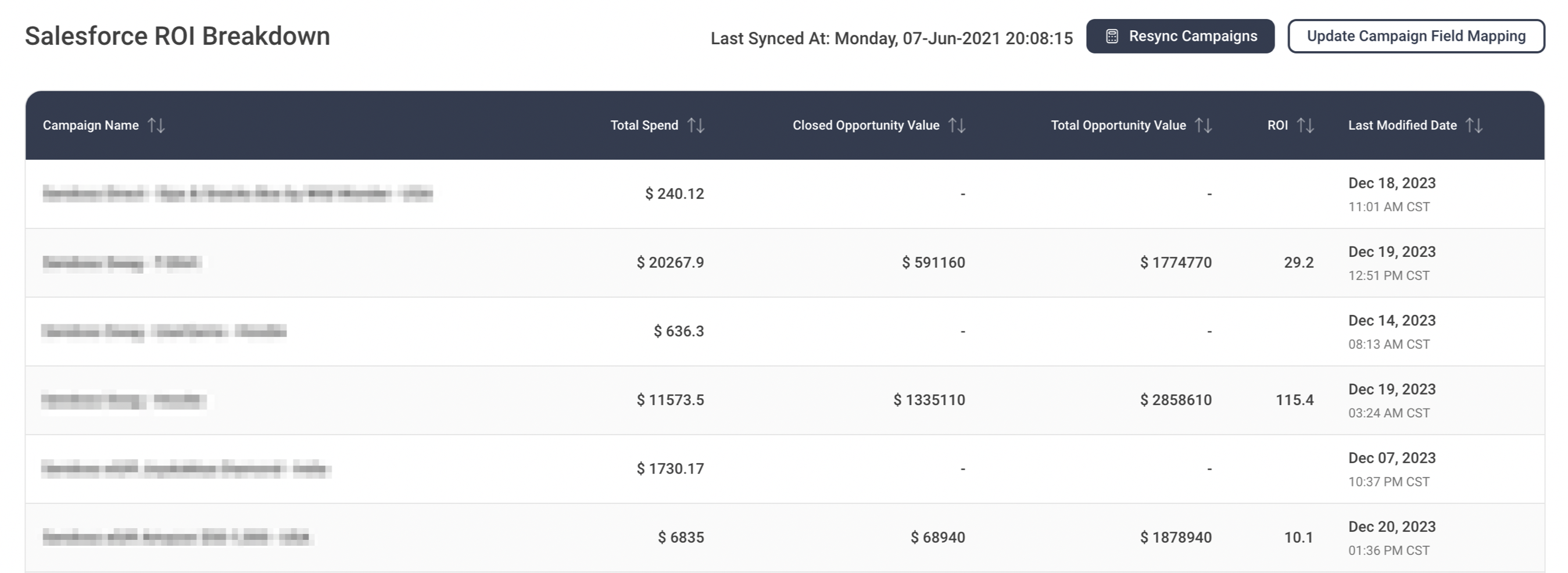Image resolution: width=1568 pixels, height=573 pixels.
Task: Open blurred campaign name in $ 1730.17 row
Action: 185,470
